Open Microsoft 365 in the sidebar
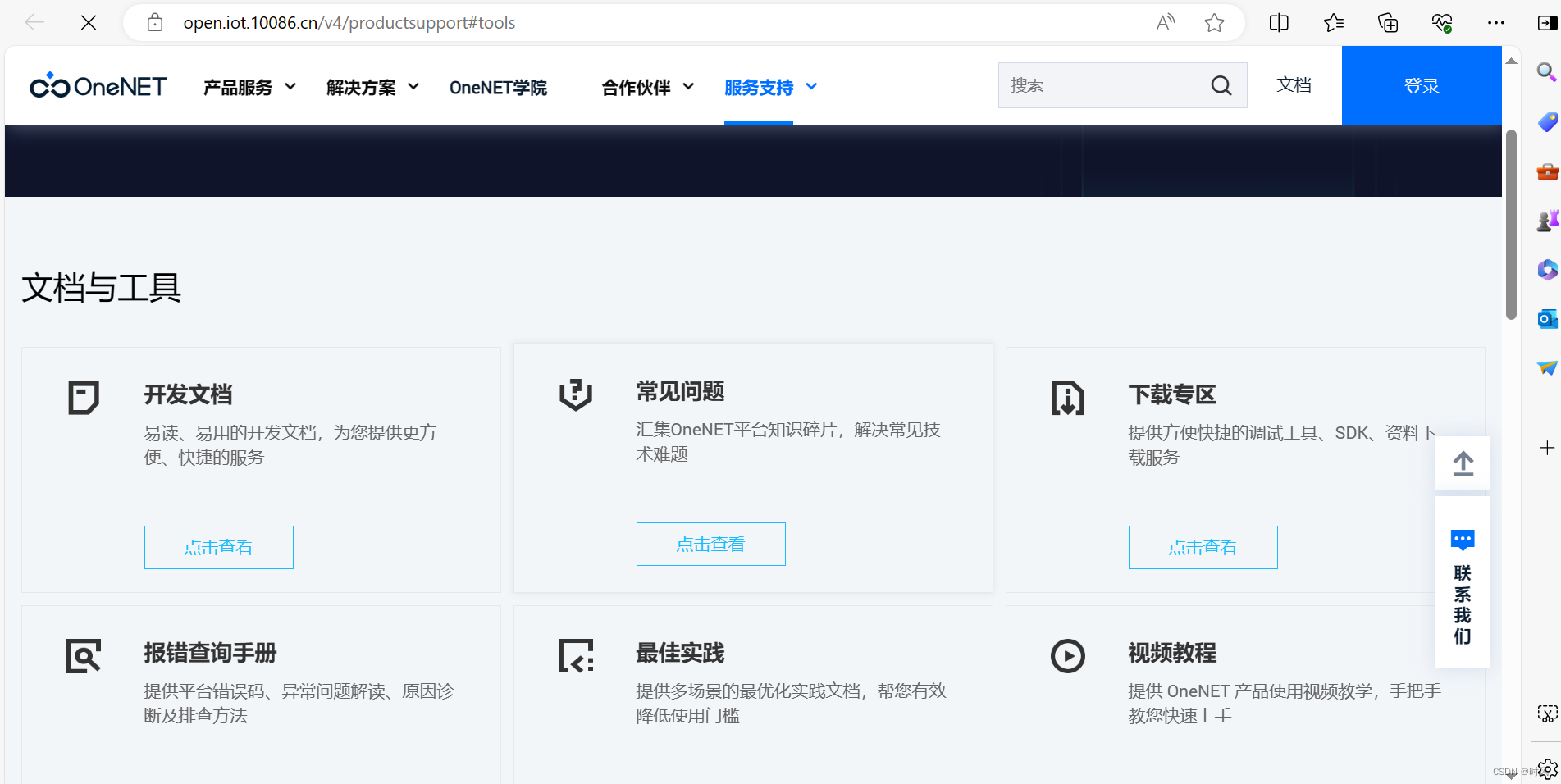This screenshot has width=1561, height=784. [x=1545, y=270]
